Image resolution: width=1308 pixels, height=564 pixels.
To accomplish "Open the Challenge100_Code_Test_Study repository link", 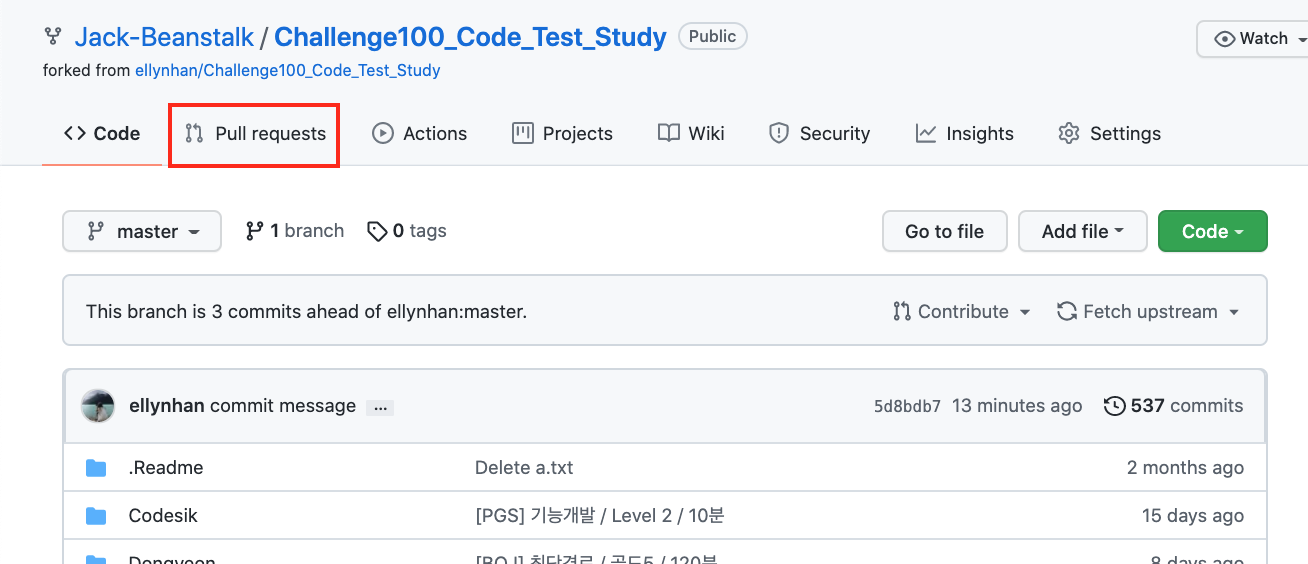I will pos(470,37).
